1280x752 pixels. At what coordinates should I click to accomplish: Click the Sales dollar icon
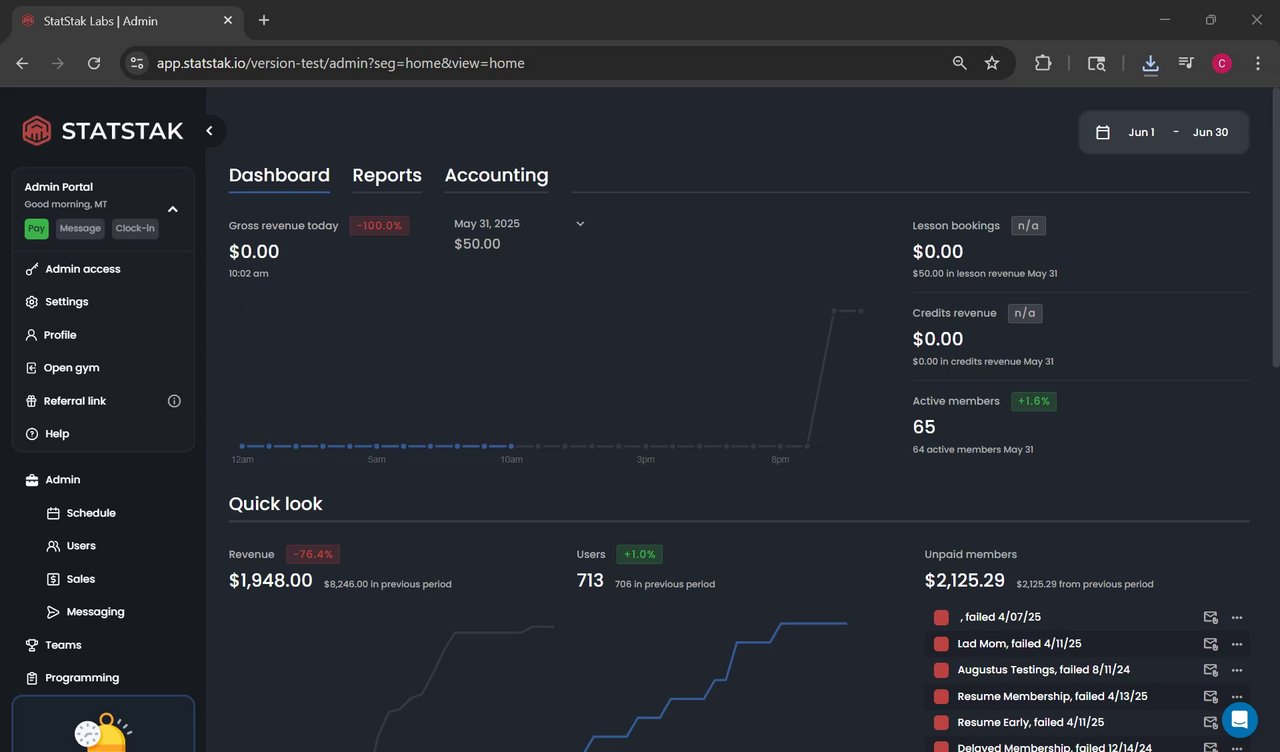point(54,579)
